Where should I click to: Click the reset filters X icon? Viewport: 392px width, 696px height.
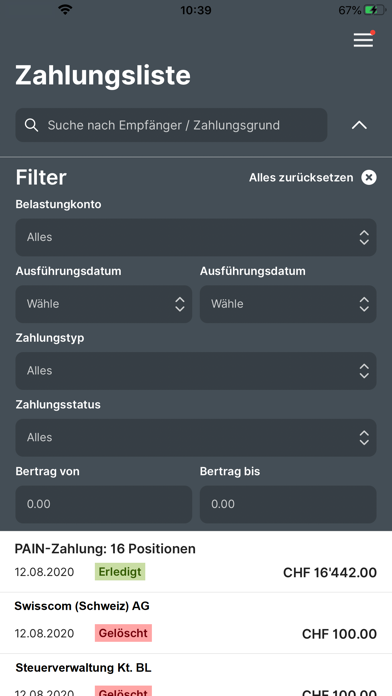pos(369,178)
